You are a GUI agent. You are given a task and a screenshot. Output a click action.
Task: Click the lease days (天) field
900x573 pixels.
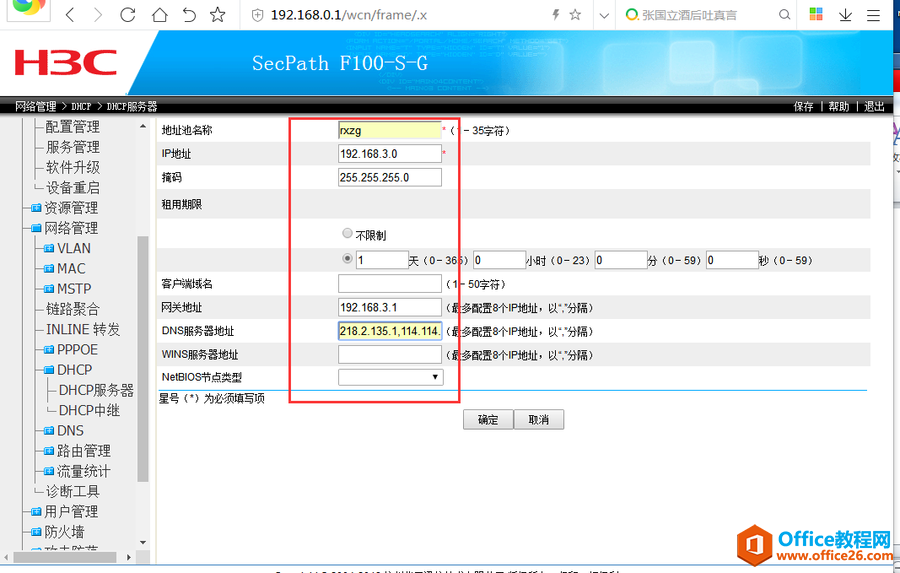382,260
